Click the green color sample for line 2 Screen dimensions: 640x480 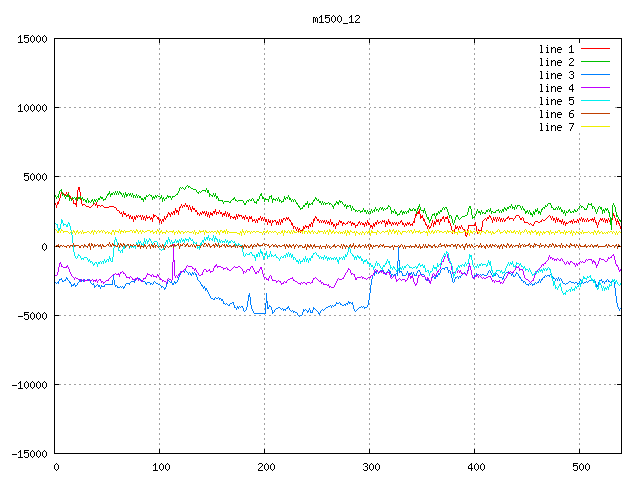pos(596,62)
